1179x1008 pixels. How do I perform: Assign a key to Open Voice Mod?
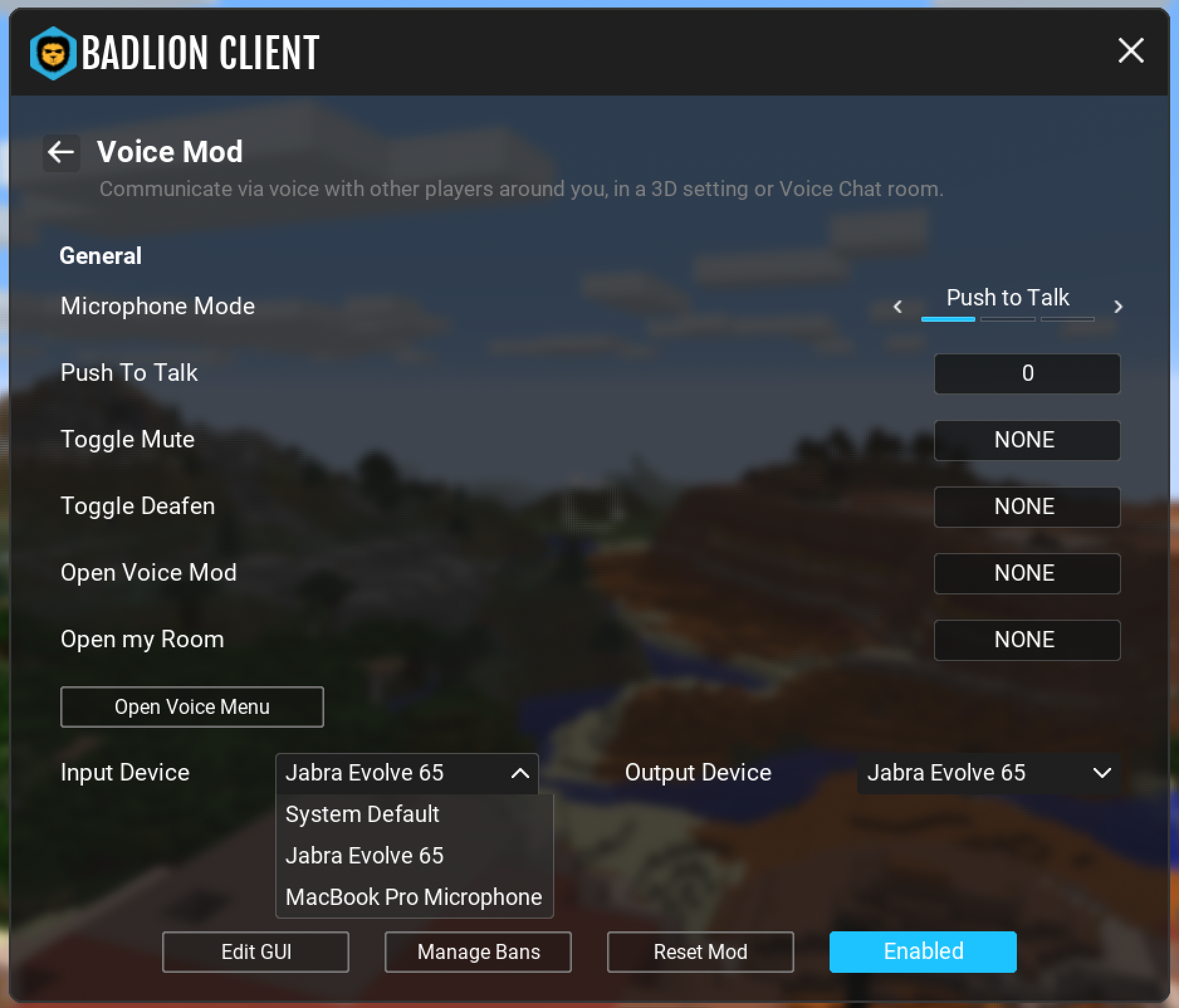point(1027,573)
